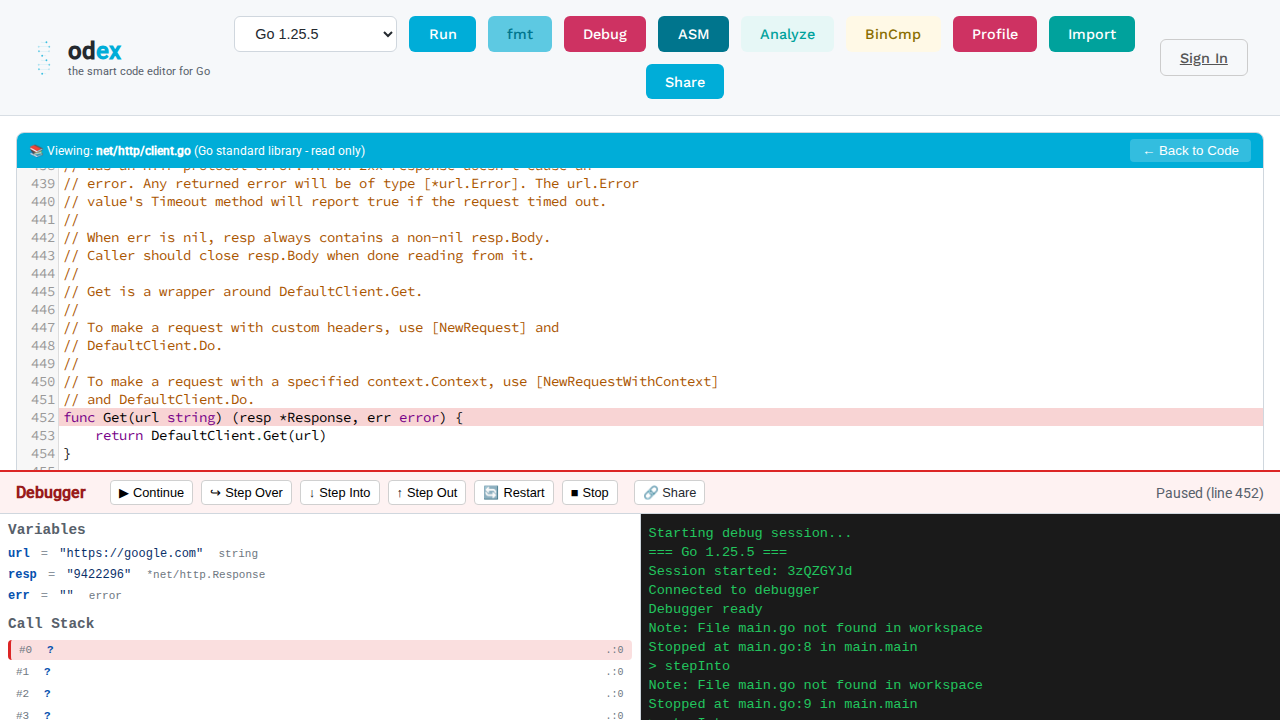Image resolution: width=1280 pixels, height=720 pixels.
Task: Share the debug session via link icon
Action: click(668, 492)
